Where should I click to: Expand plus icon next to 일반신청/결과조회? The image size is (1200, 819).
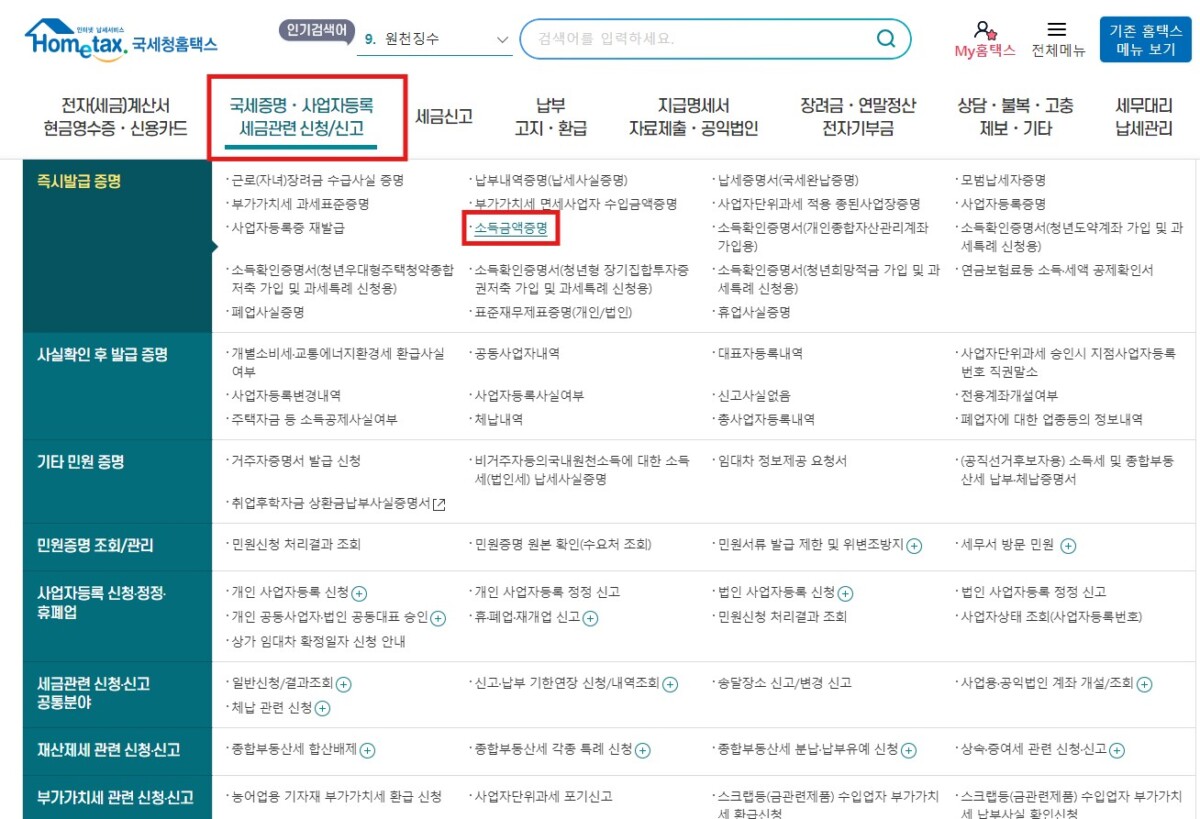343,685
